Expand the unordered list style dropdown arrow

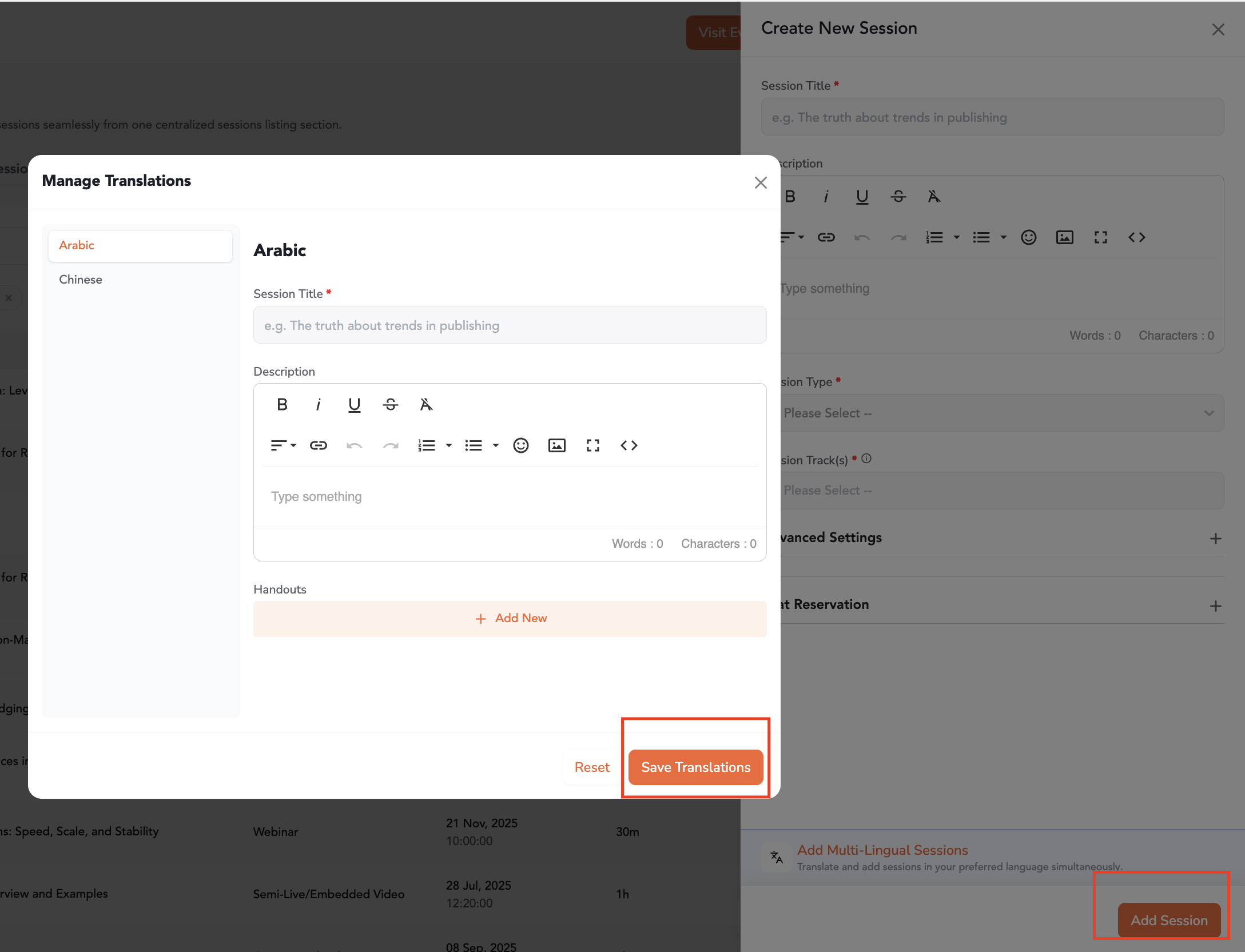point(496,445)
